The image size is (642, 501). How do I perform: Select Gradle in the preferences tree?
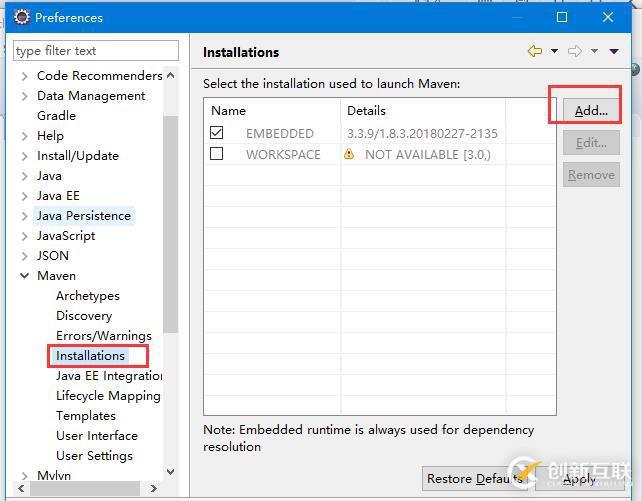57,116
